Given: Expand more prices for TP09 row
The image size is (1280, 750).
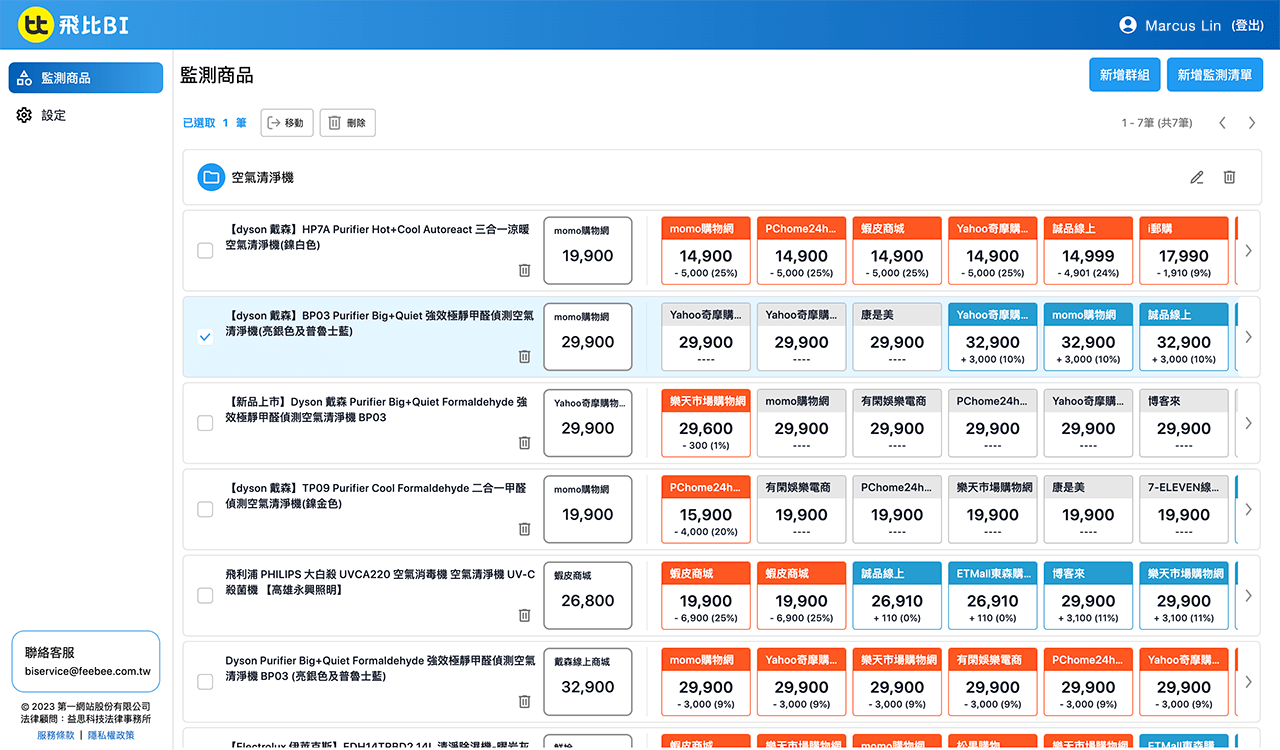Looking at the screenshot, I should click(1248, 509).
